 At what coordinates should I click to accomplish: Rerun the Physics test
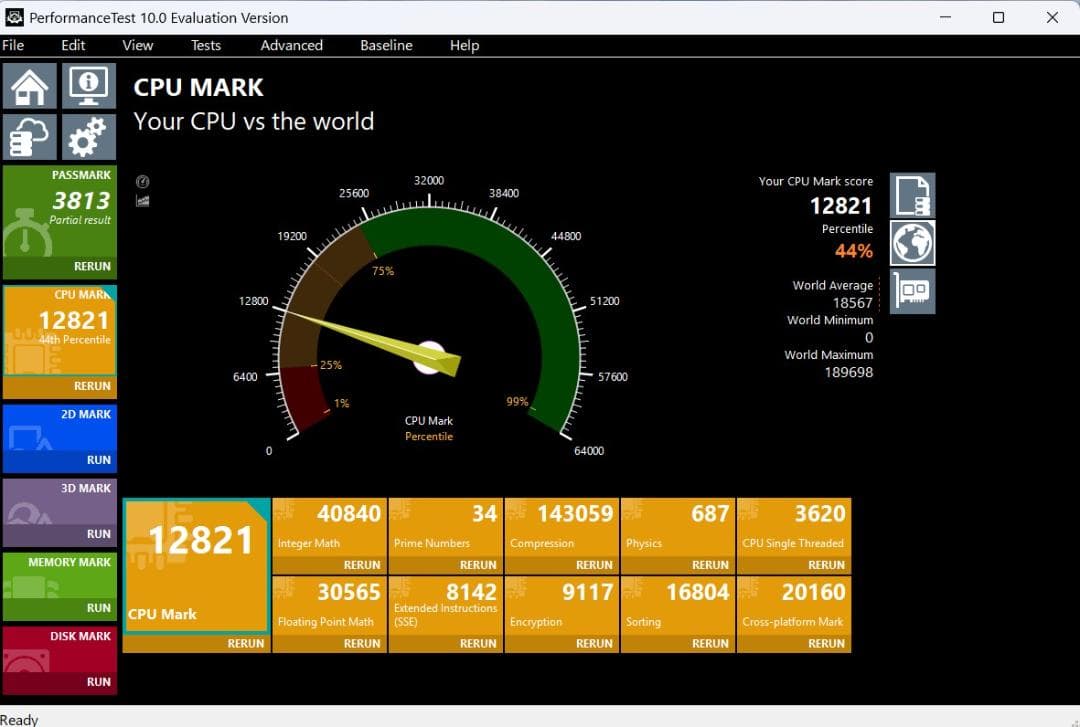click(710, 564)
